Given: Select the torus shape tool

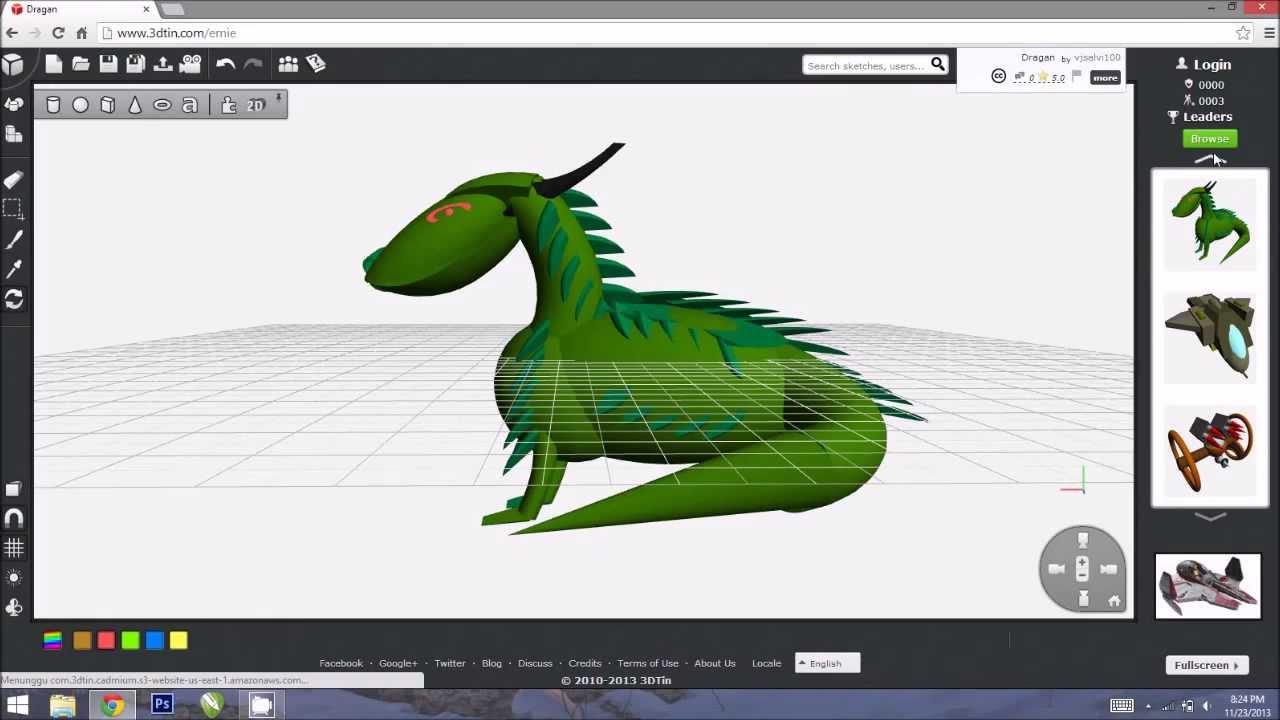Looking at the screenshot, I should click(162, 105).
